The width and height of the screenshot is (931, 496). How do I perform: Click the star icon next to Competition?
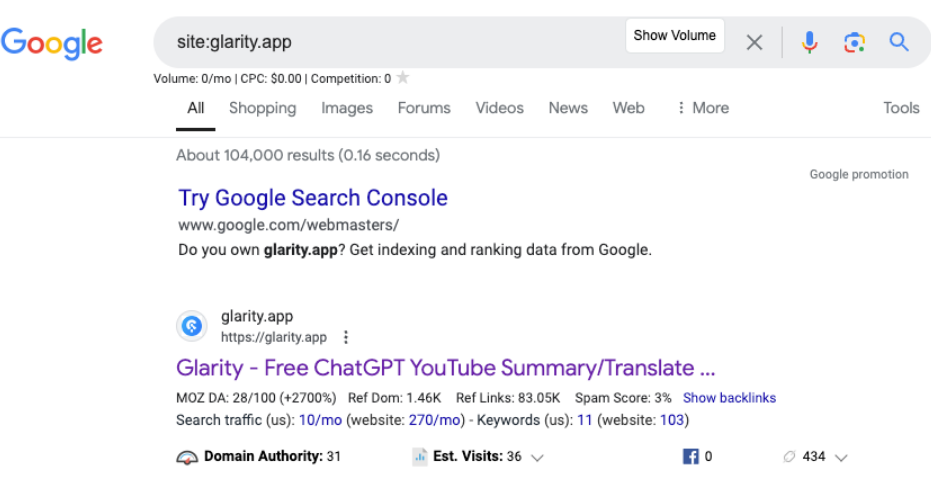(403, 78)
